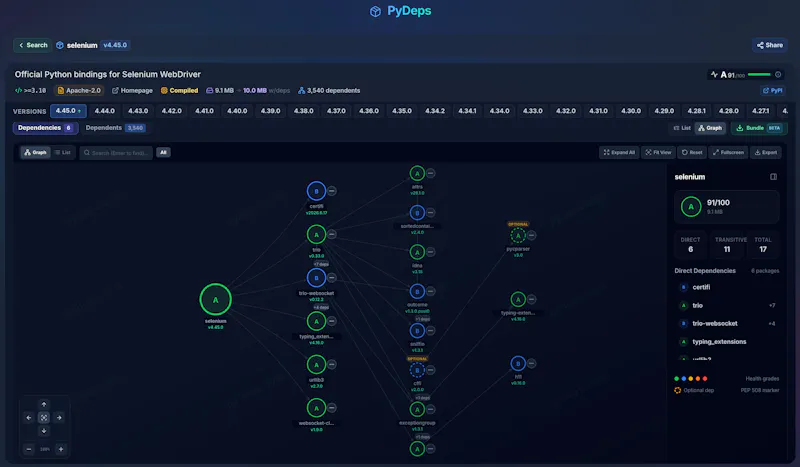Select the h11 node

click(518, 364)
